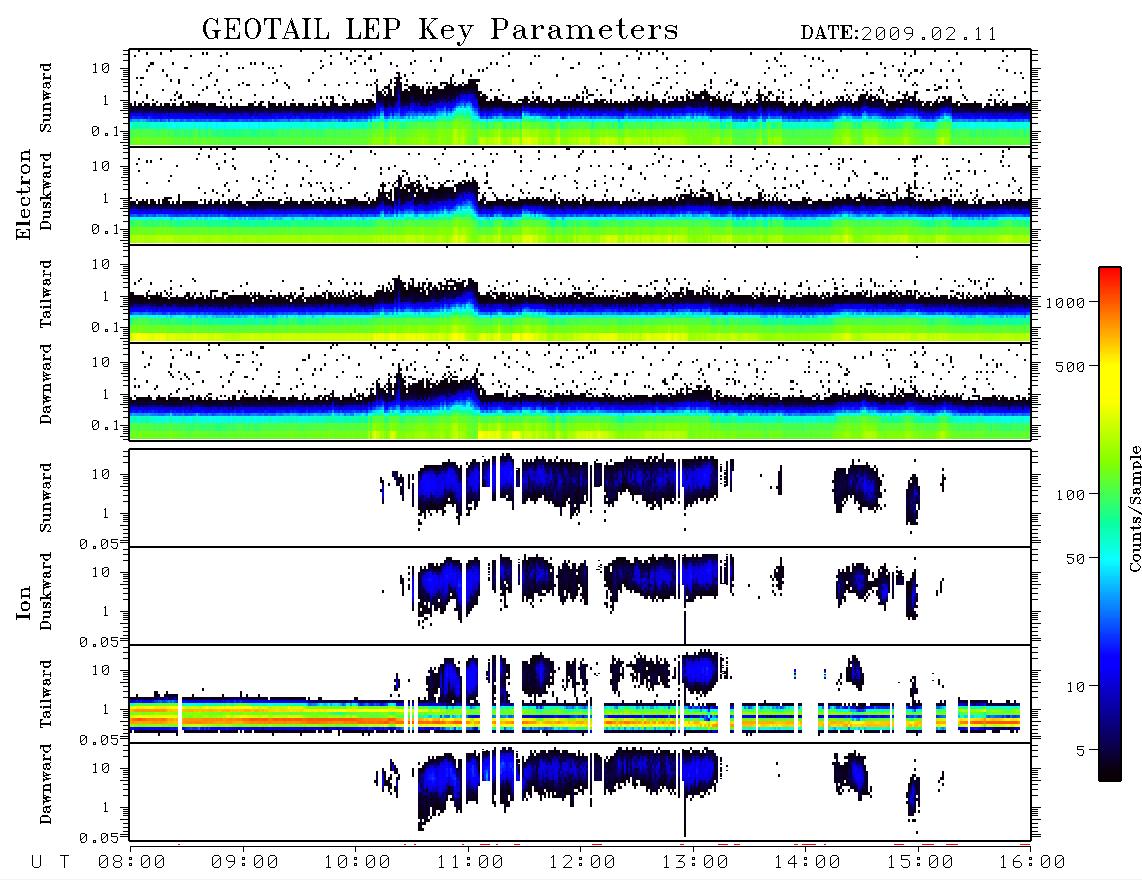Click the "15:00" time tick label
Screen dimensions: 1142x880
(920, 863)
